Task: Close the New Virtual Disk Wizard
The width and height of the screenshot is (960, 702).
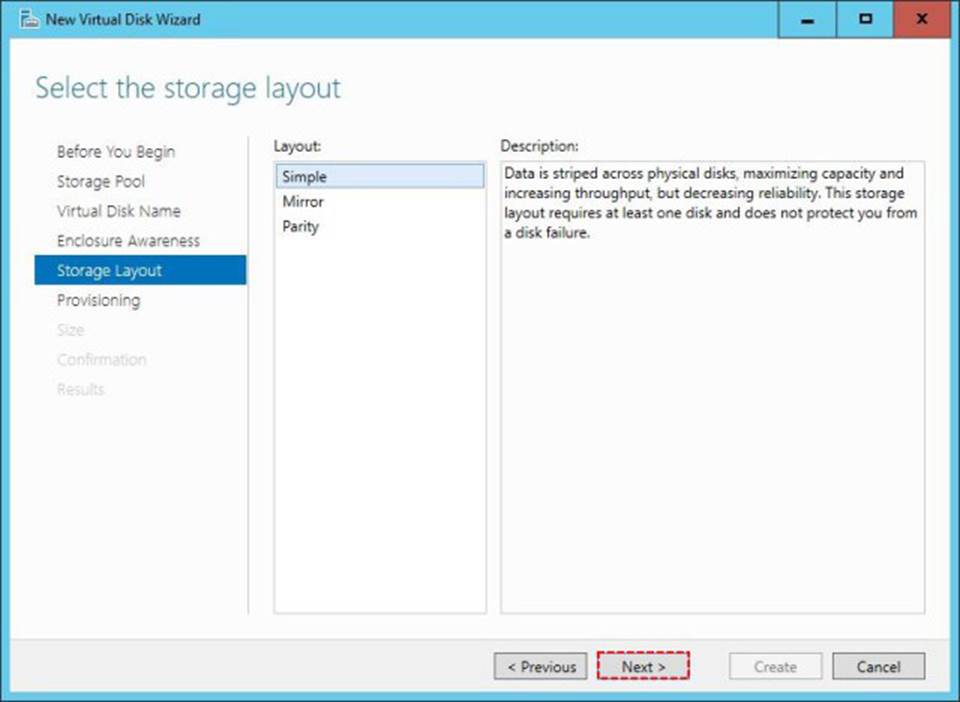Action: (922, 20)
